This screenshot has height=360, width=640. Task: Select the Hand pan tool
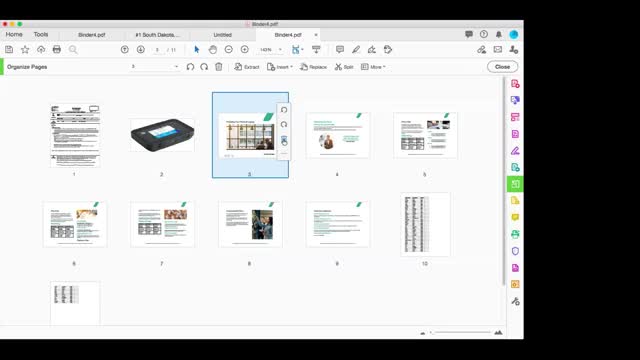pyautogui.click(x=213, y=50)
